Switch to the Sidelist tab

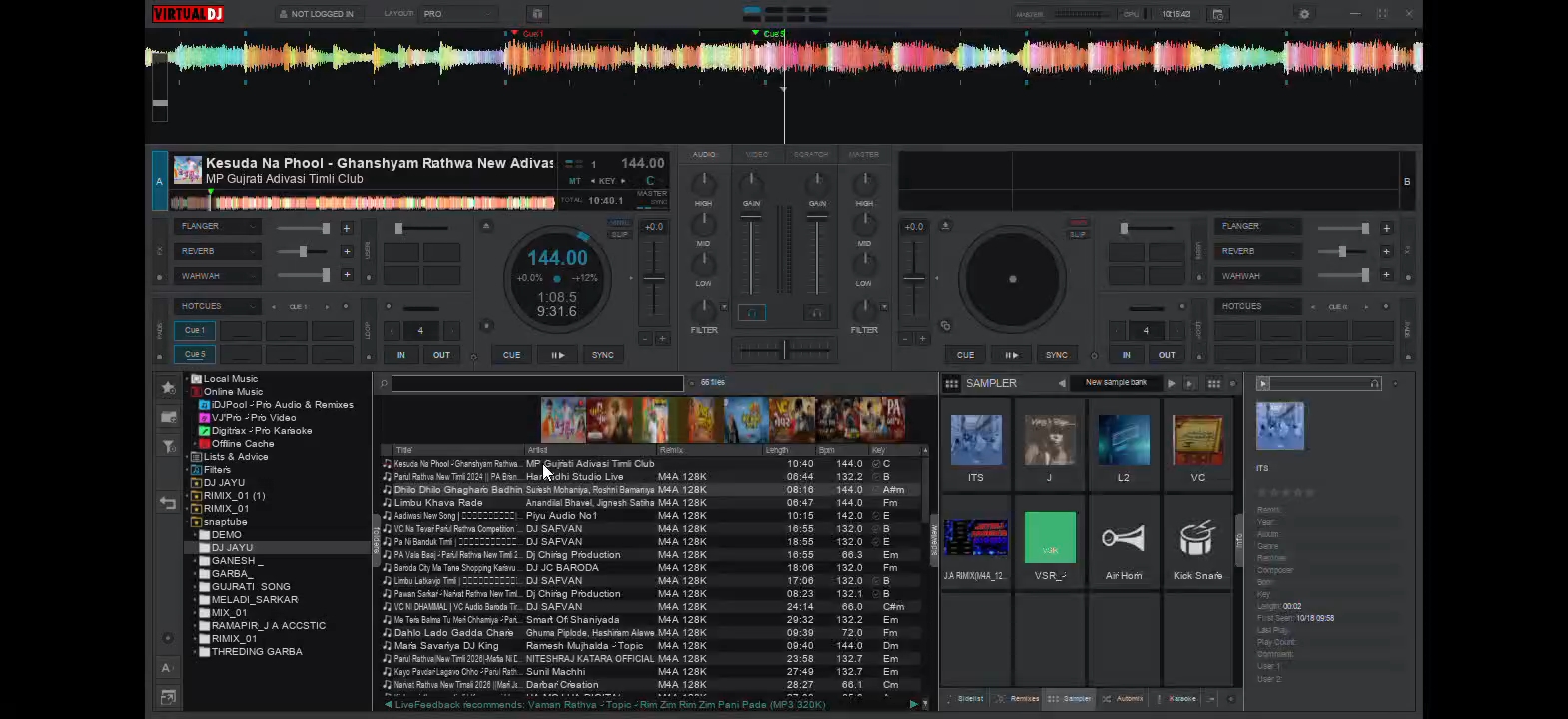point(964,699)
